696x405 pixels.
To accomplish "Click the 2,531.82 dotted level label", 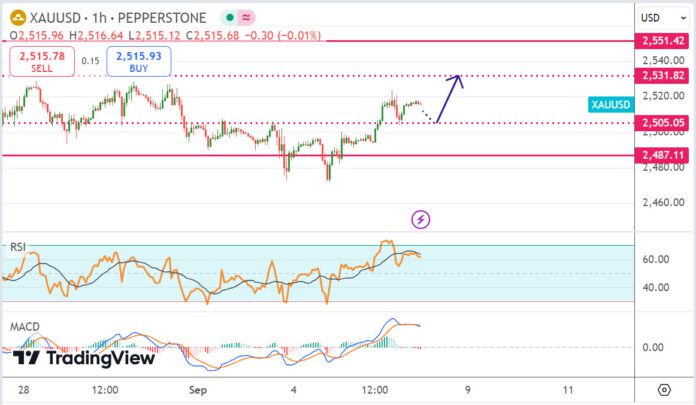I will click(x=662, y=75).
